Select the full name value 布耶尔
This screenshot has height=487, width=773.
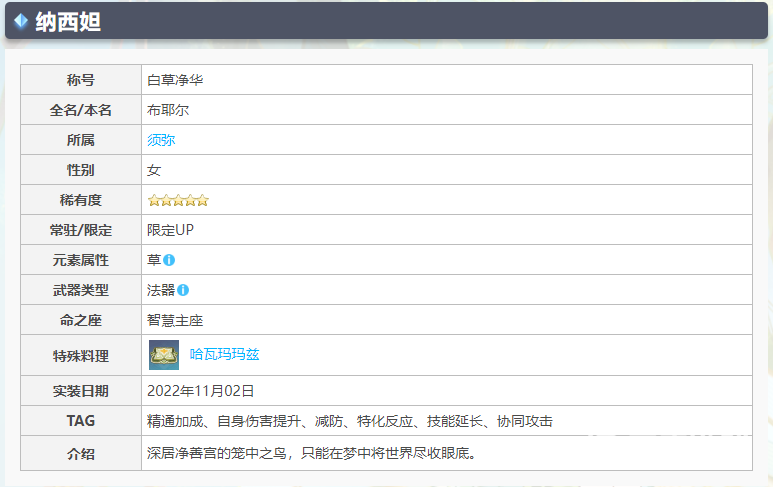tap(168, 110)
